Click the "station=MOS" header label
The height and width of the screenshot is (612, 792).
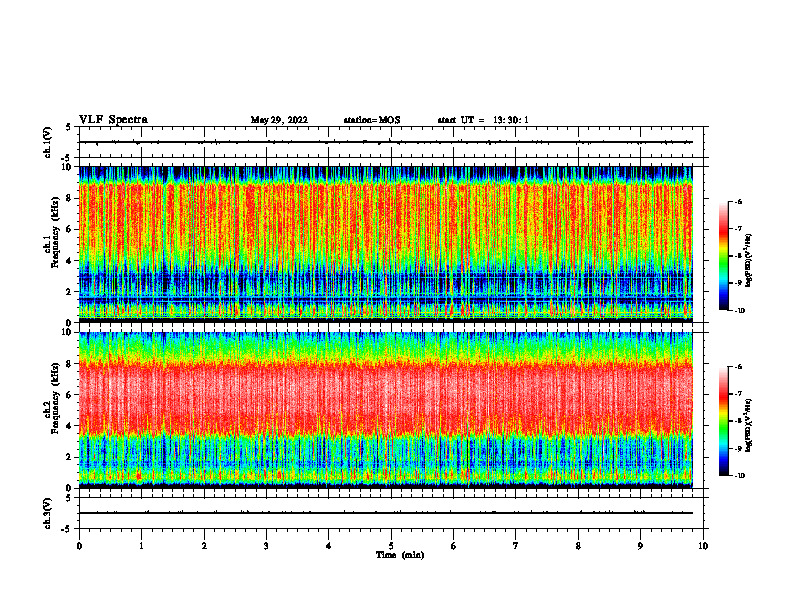372,120
